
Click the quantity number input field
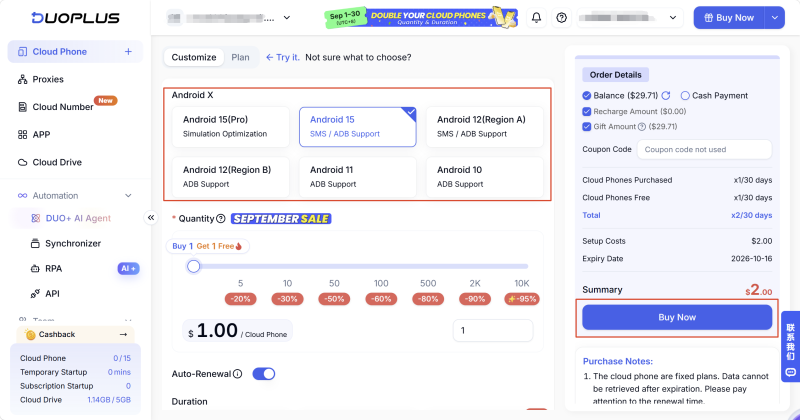coord(493,331)
